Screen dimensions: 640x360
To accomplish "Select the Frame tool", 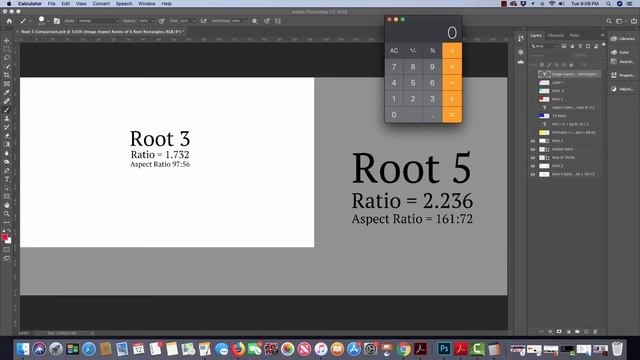I will (7, 84).
